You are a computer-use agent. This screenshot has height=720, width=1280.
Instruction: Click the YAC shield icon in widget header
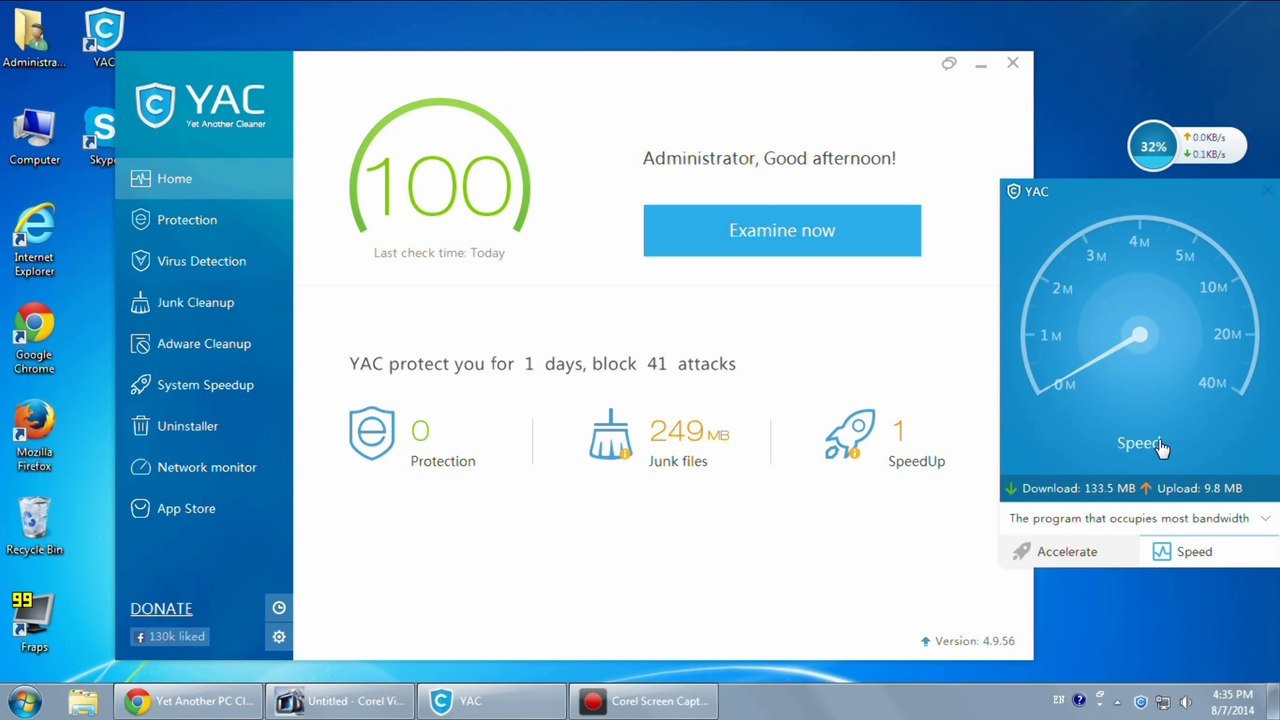(x=1014, y=191)
